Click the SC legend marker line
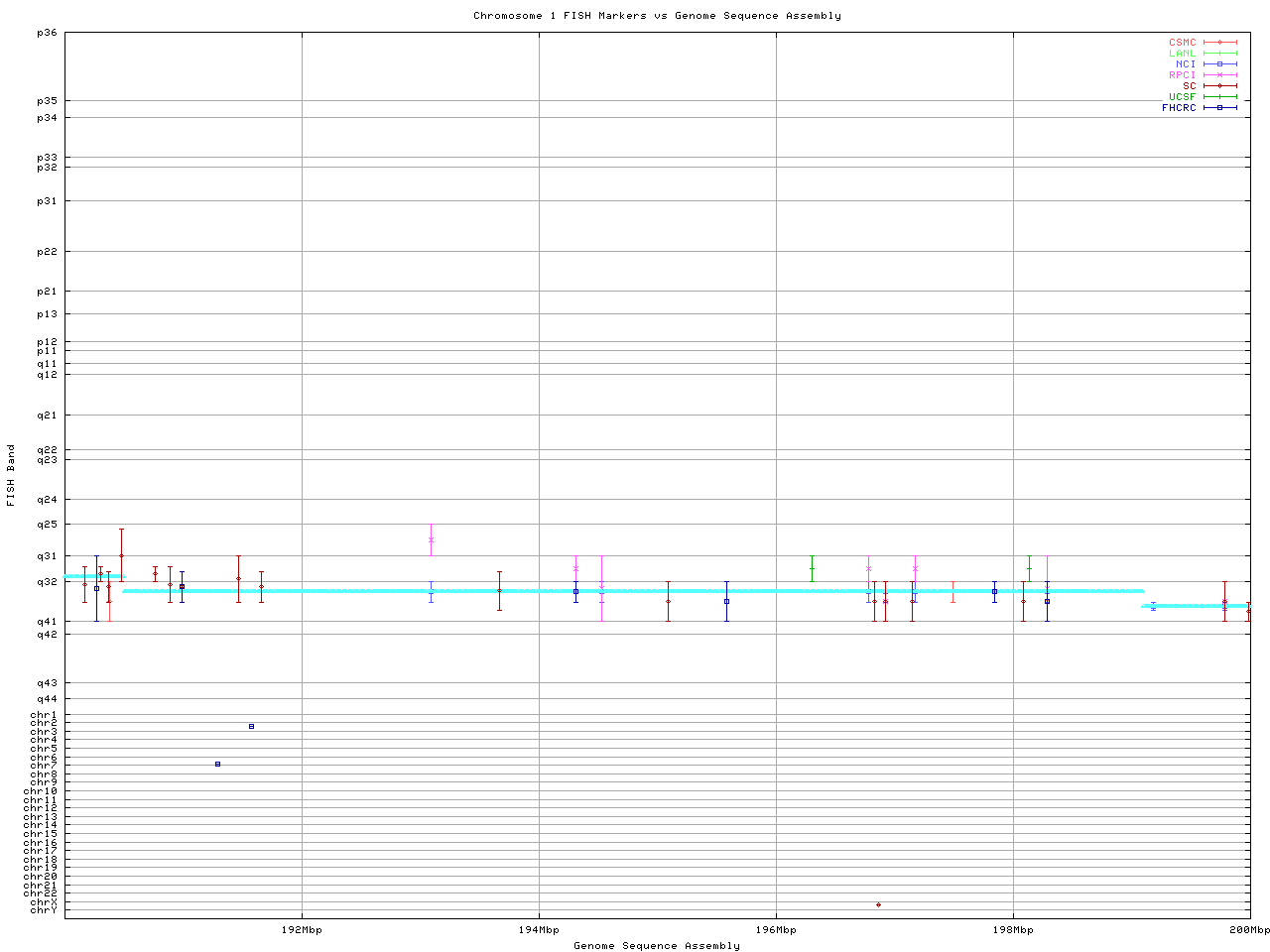The image size is (1270, 952). point(1219,86)
